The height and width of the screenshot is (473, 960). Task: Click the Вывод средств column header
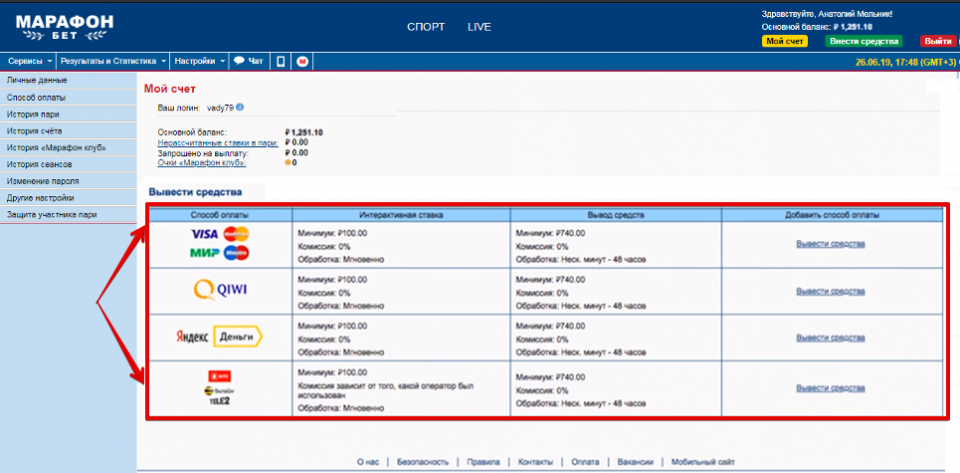pyautogui.click(x=616, y=215)
